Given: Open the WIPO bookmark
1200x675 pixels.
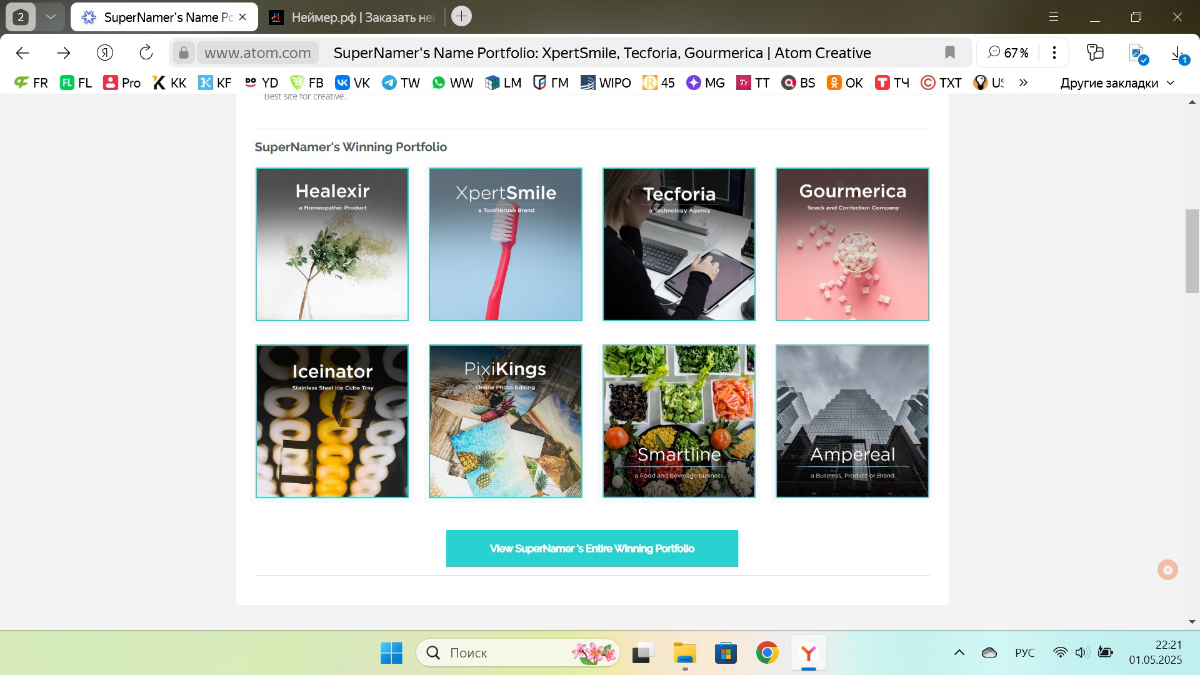Looking at the screenshot, I should coord(605,83).
